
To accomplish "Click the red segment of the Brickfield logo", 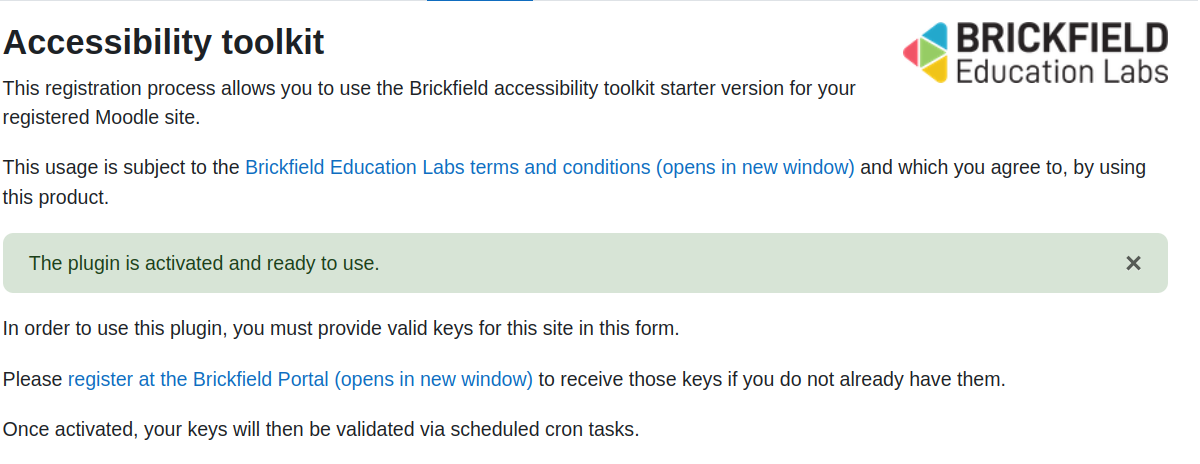I will pyautogui.click(x=910, y=52).
